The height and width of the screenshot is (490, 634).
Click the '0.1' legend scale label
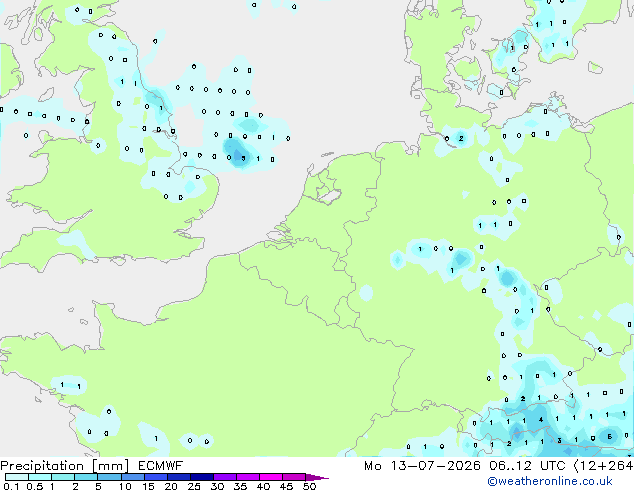11,486
